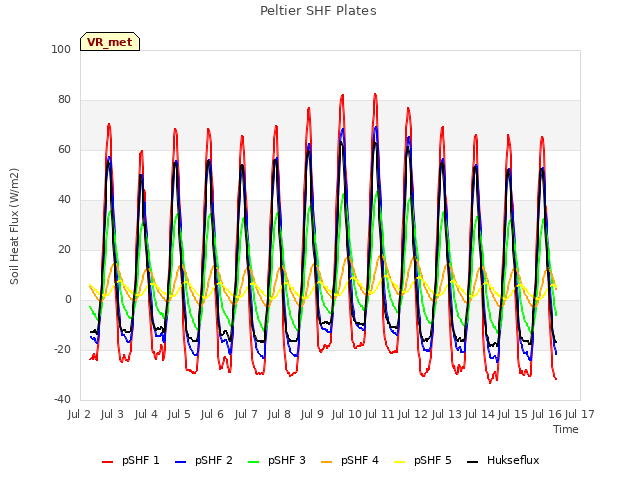
Task: Toggle pSHF 2 series in legend
Action: 204,460
